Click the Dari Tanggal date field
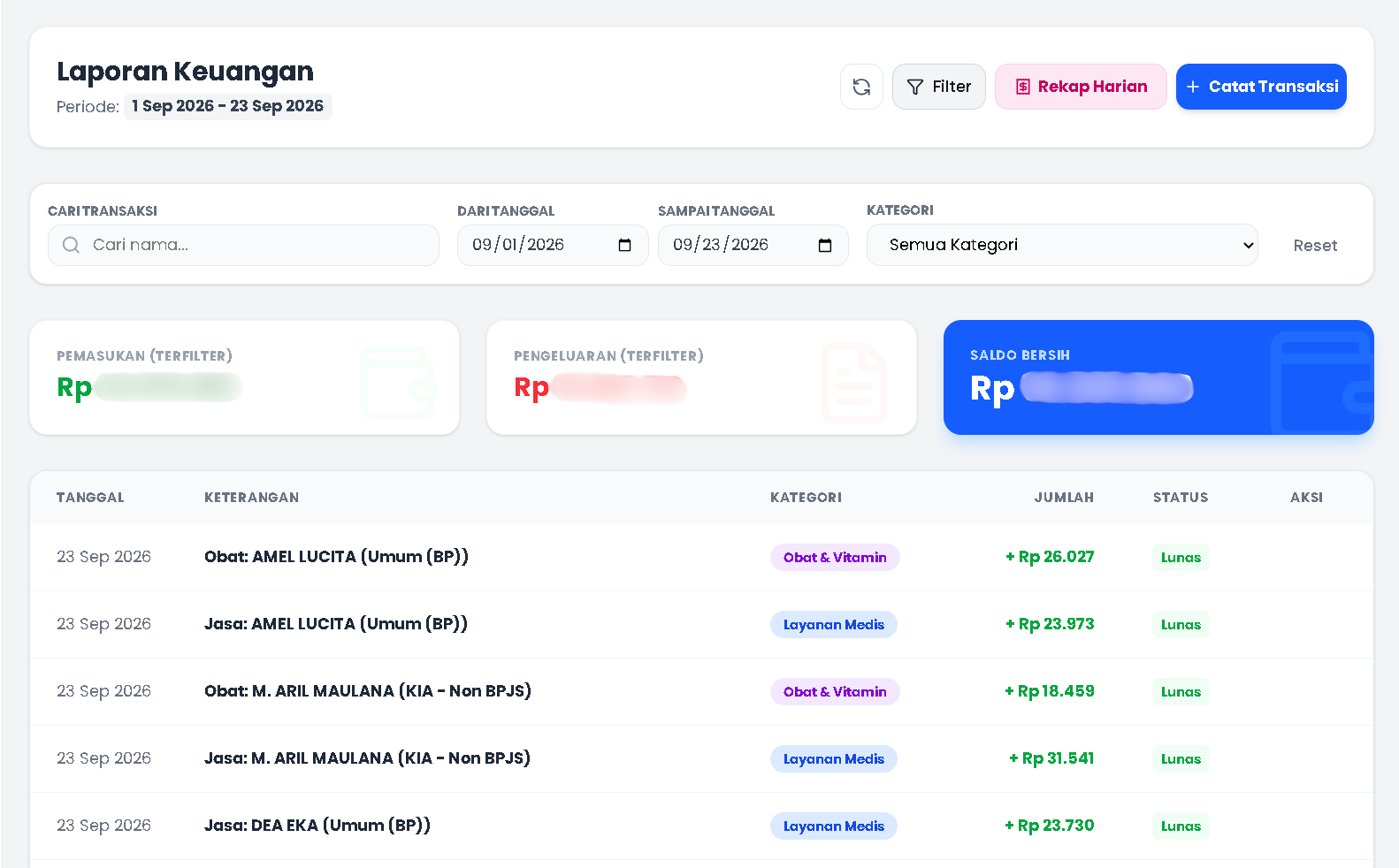The image size is (1399, 868). [553, 245]
